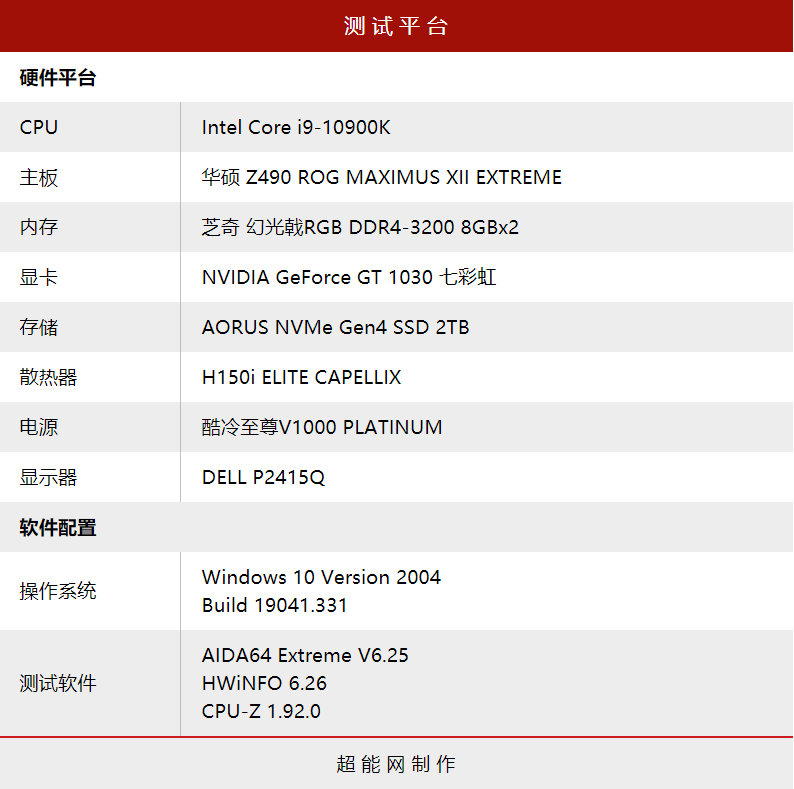
Task: Click the 显卡 row label
Action: pyautogui.click(x=38, y=277)
